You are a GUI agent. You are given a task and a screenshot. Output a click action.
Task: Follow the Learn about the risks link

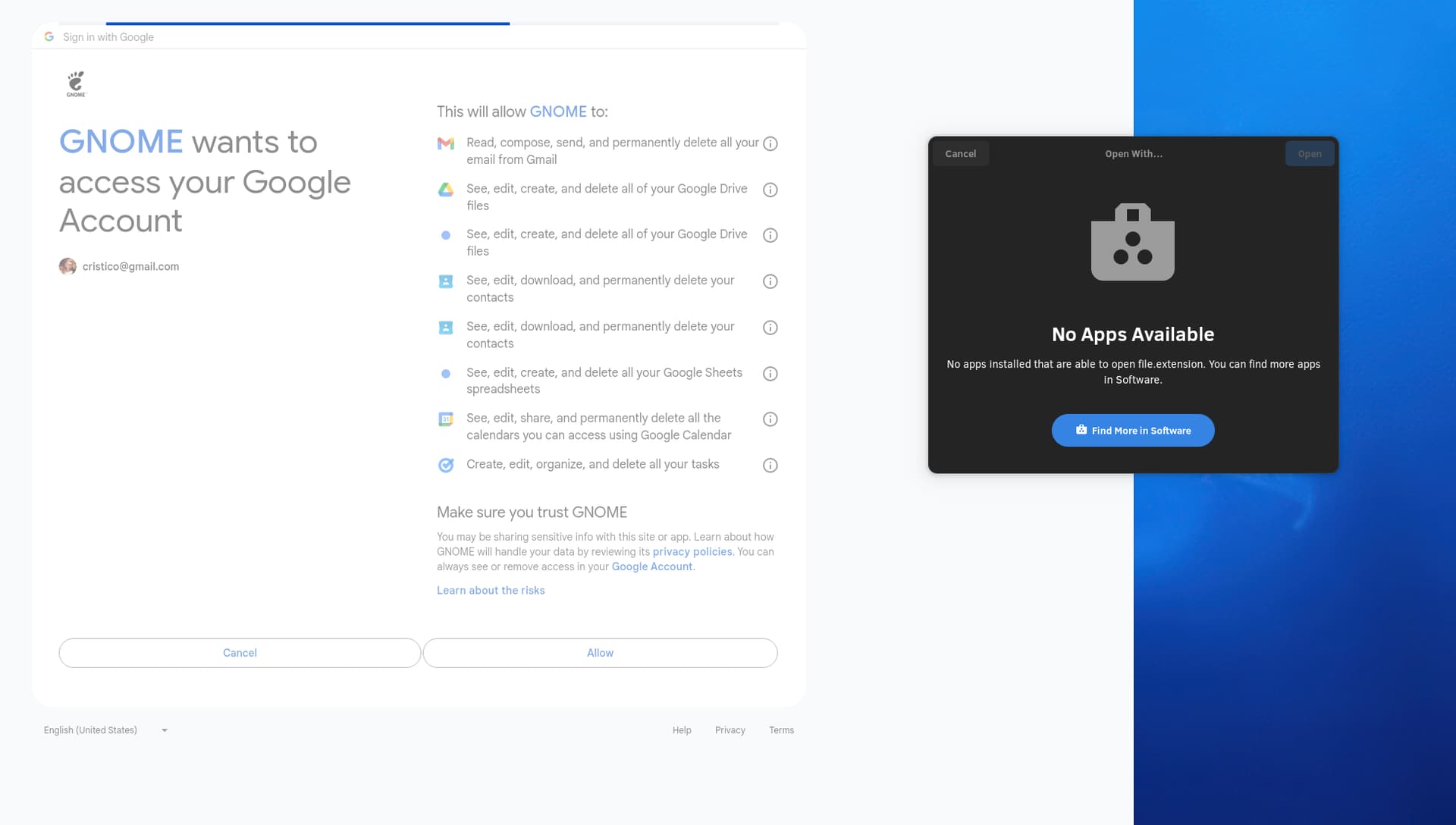coord(490,590)
